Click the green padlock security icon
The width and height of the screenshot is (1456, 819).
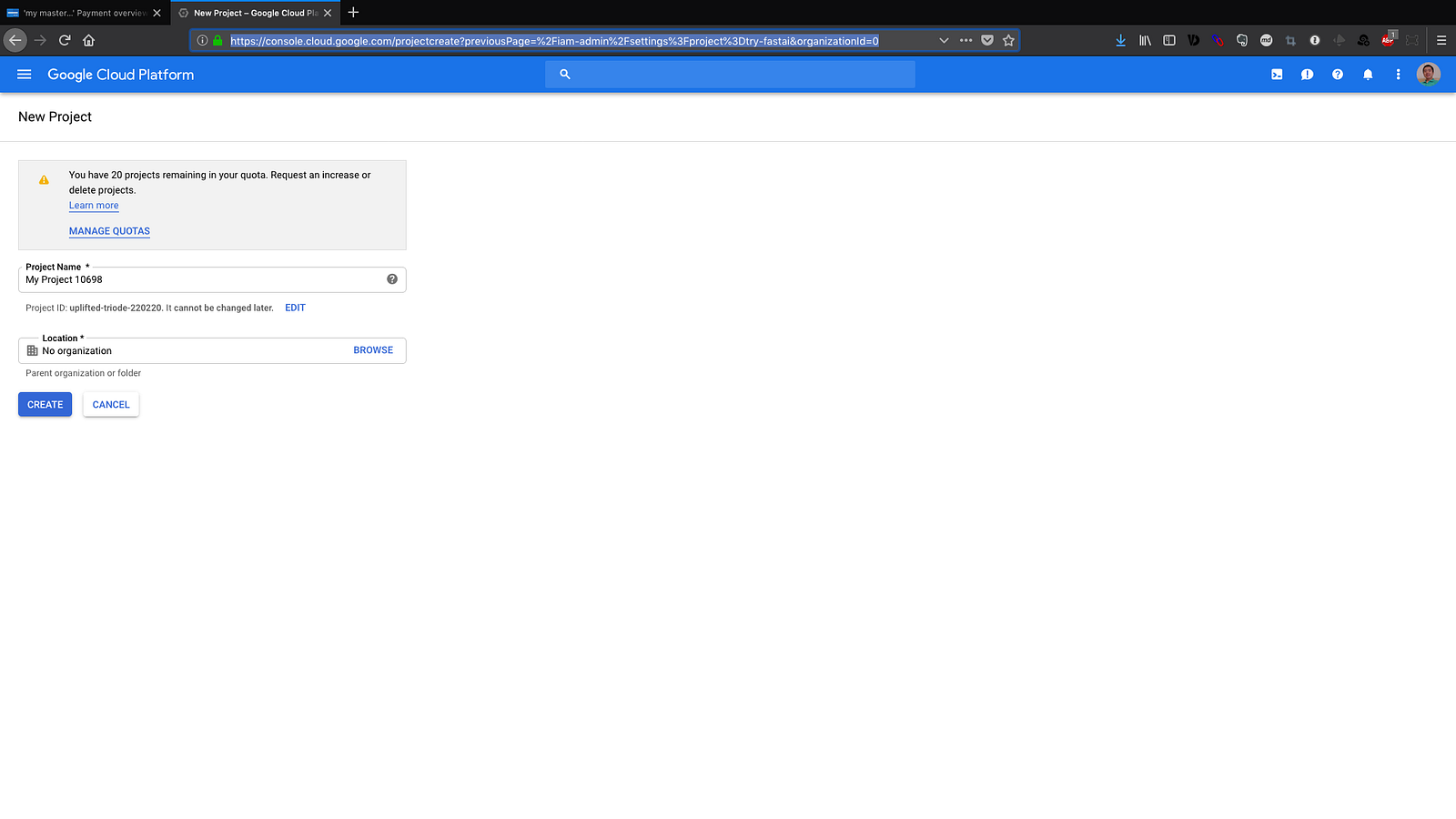coord(217,40)
